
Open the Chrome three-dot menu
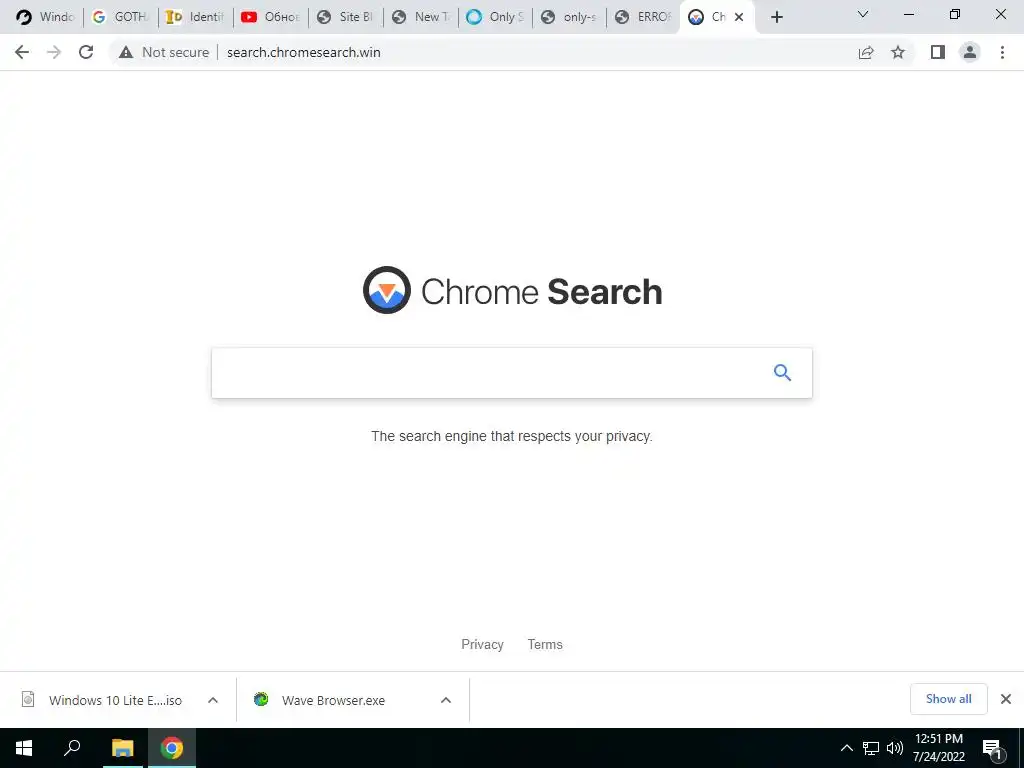tap(1002, 52)
